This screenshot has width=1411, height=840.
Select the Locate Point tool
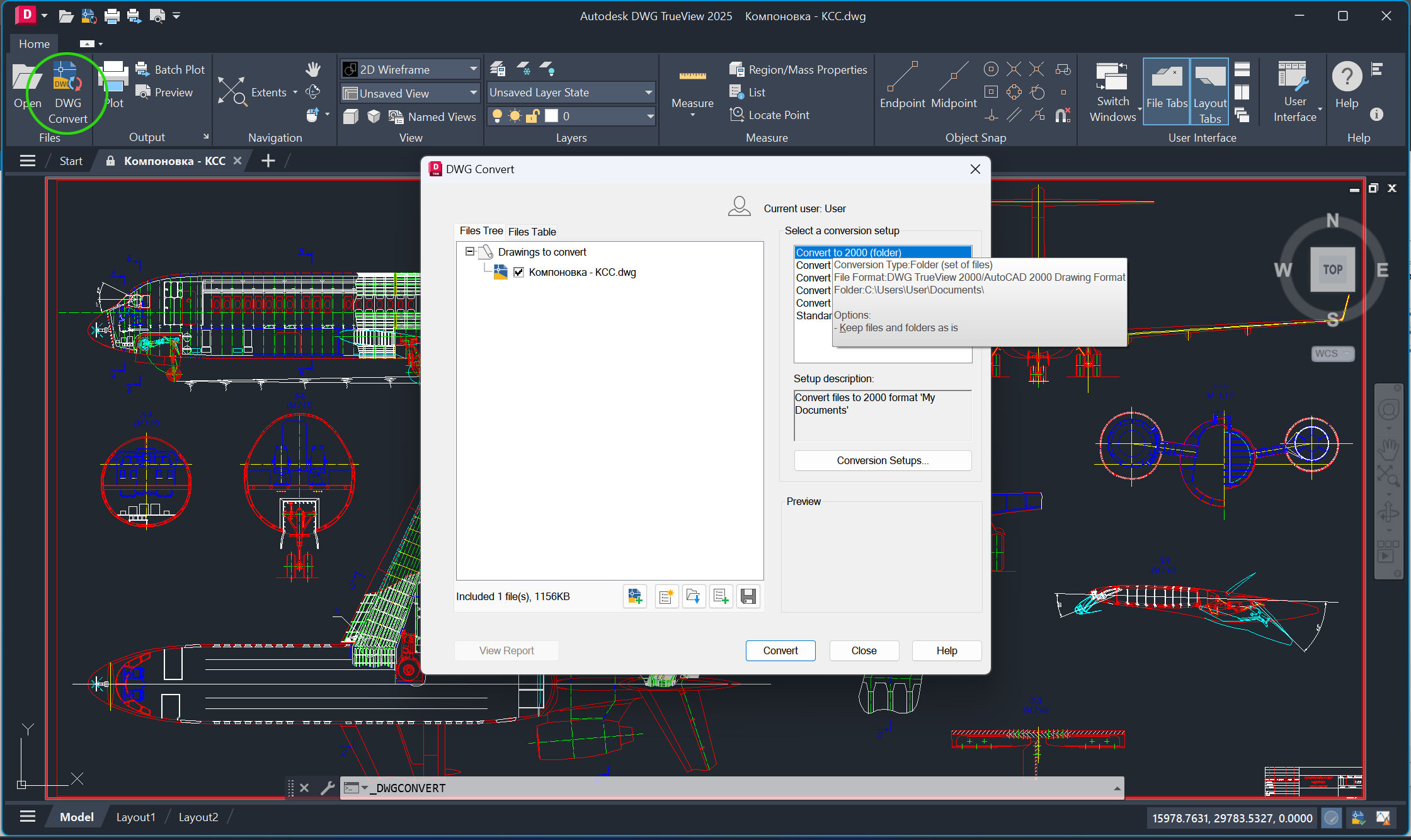769,115
